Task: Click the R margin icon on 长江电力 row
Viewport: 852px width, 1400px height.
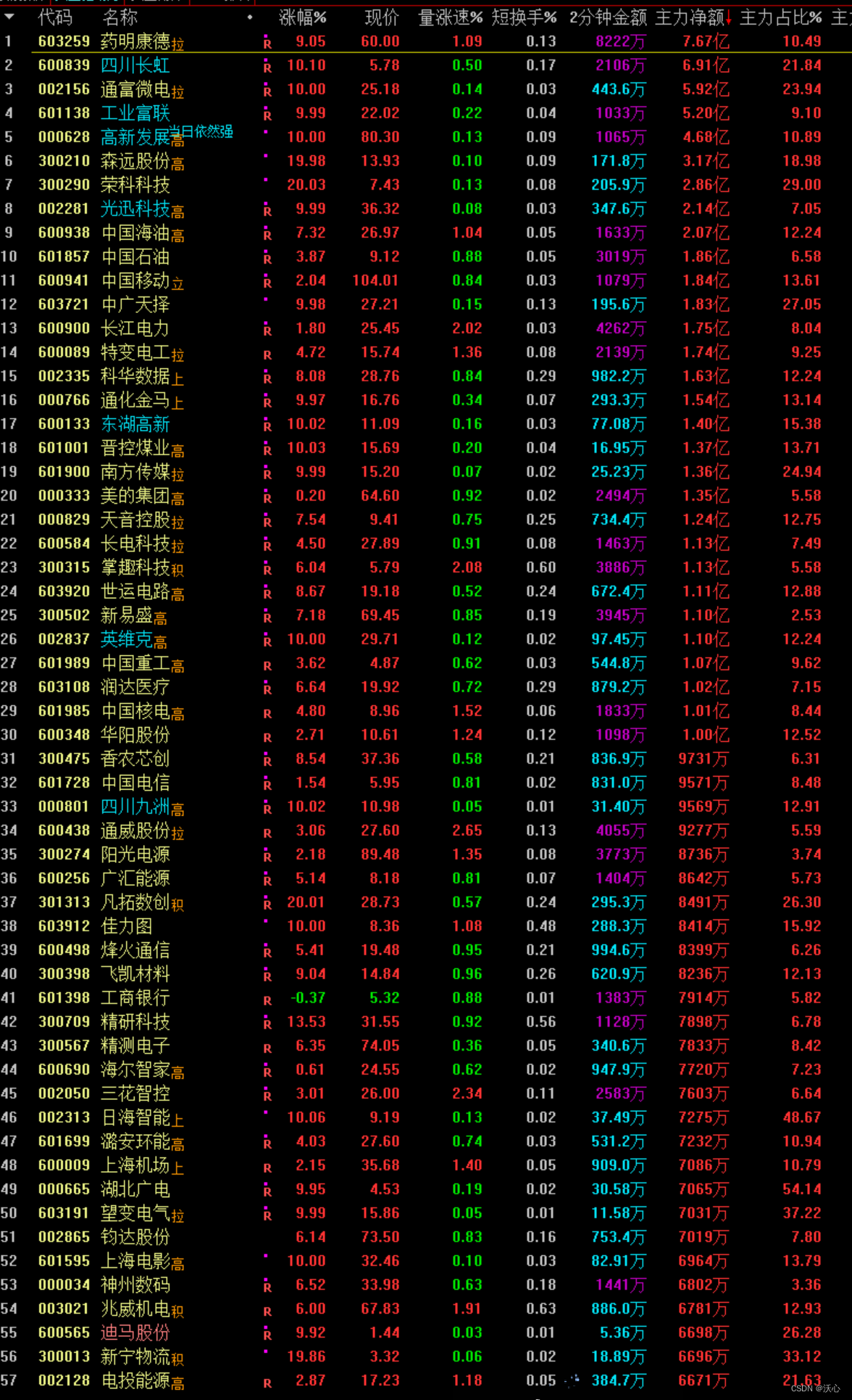Action: 267,330
